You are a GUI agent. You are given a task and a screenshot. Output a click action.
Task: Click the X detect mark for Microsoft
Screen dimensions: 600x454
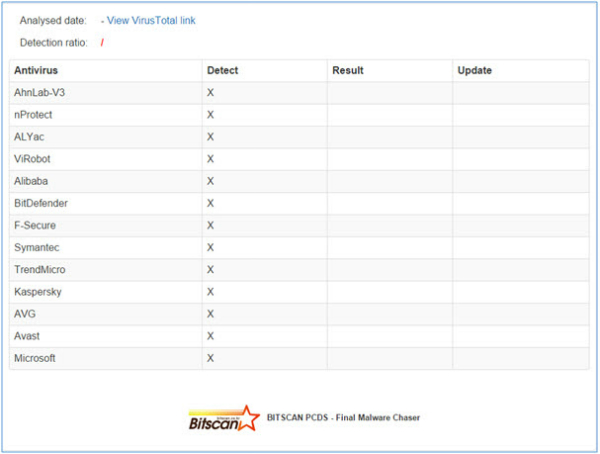coord(210,358)
